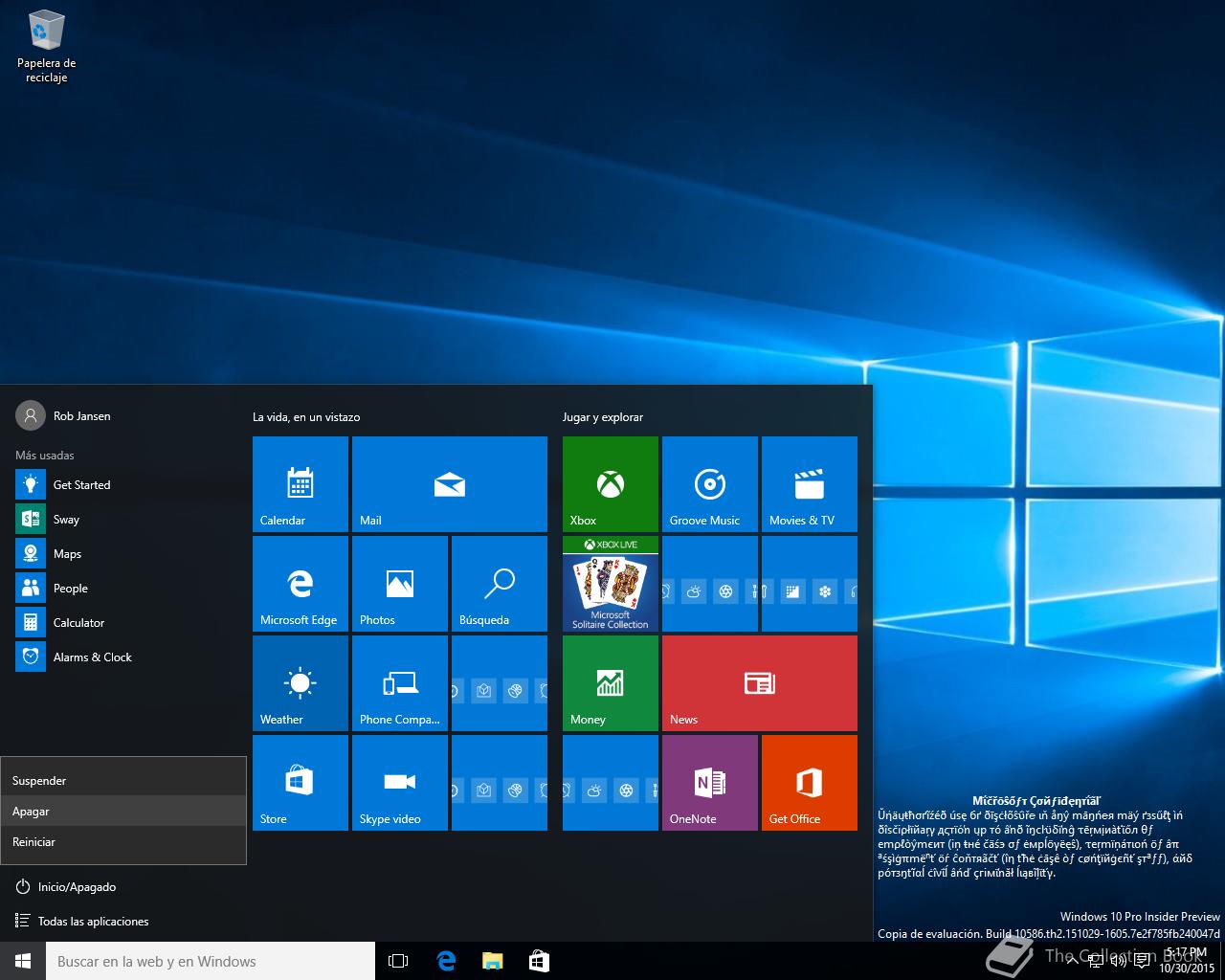Open the Groove Music tile
The height and width of the screenshot is (980, 1225).
710,484
